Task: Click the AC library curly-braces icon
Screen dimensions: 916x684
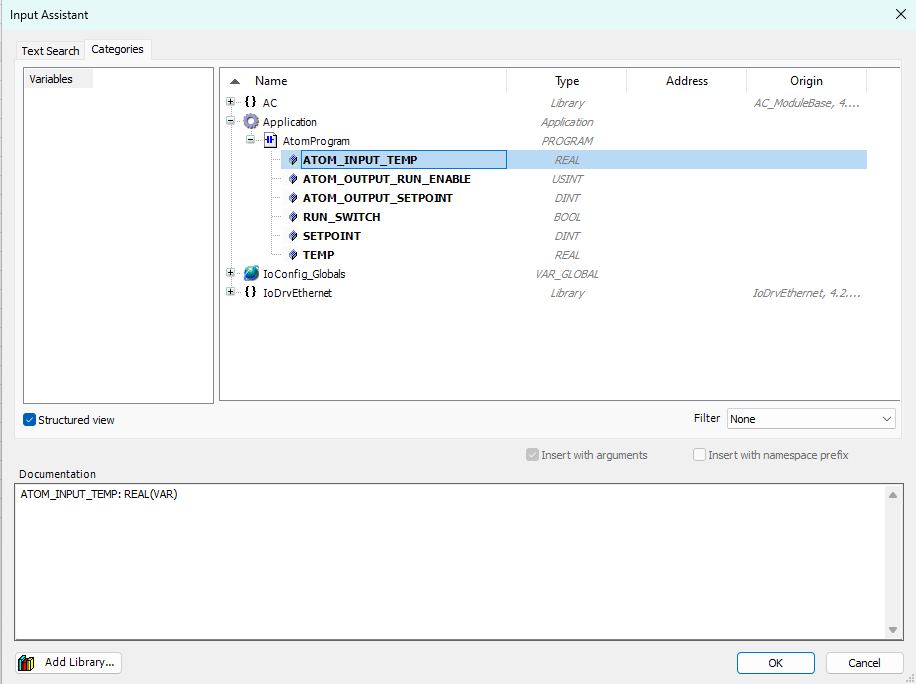Action: click(x=250, y=102)
